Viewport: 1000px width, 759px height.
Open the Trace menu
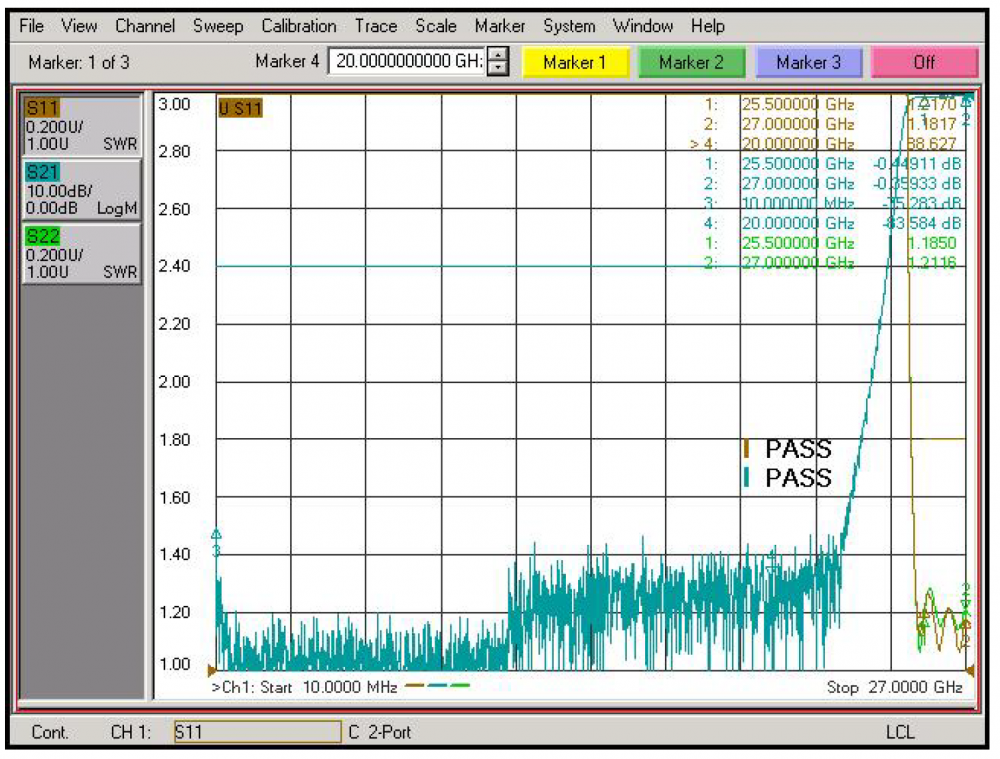point(375,26)
